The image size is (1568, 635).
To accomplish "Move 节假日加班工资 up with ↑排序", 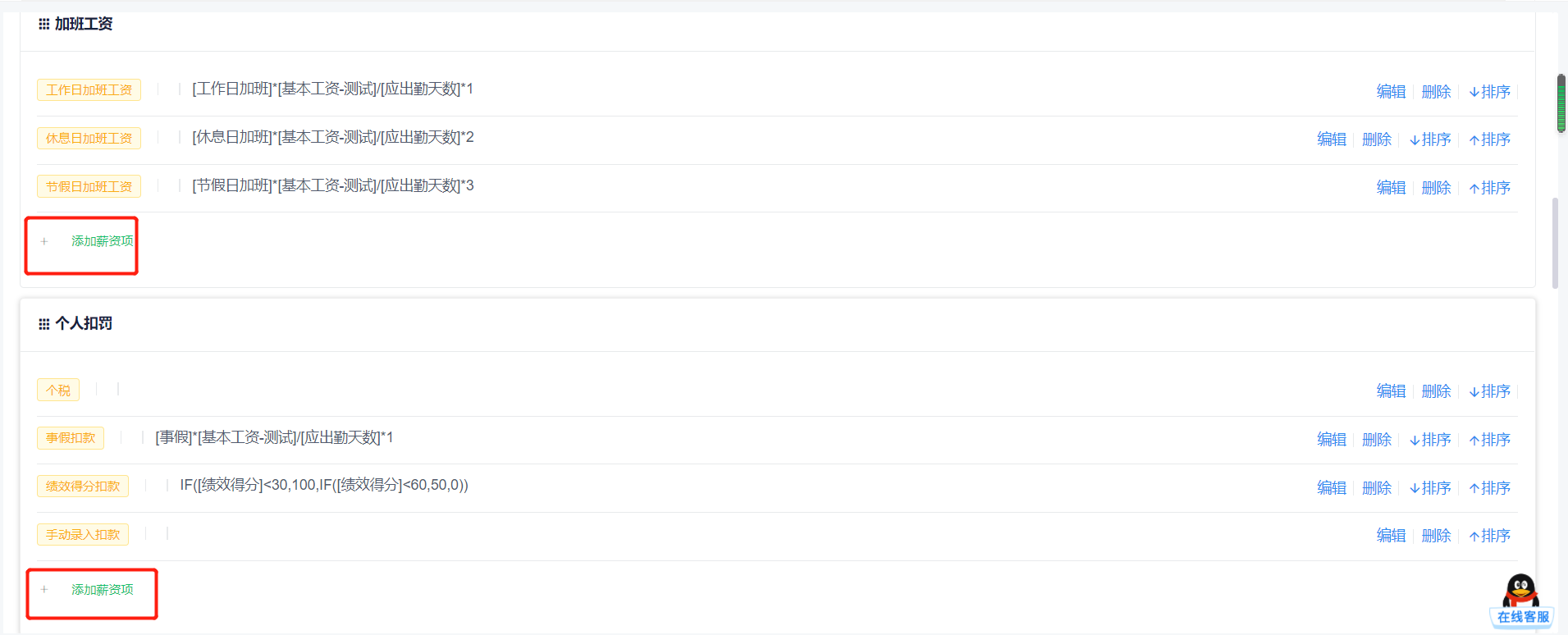I will tap(1489, 188).
